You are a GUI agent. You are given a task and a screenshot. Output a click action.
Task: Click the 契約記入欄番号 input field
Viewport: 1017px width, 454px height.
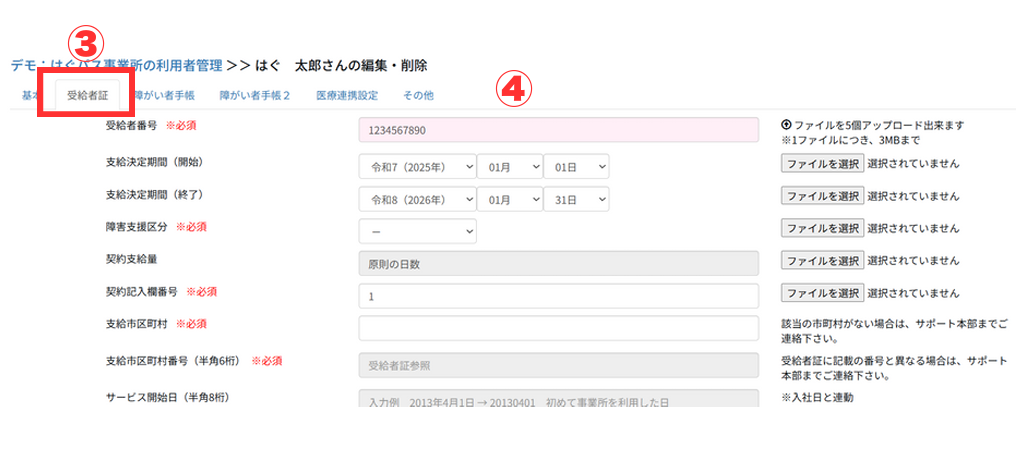pos(558,296)
